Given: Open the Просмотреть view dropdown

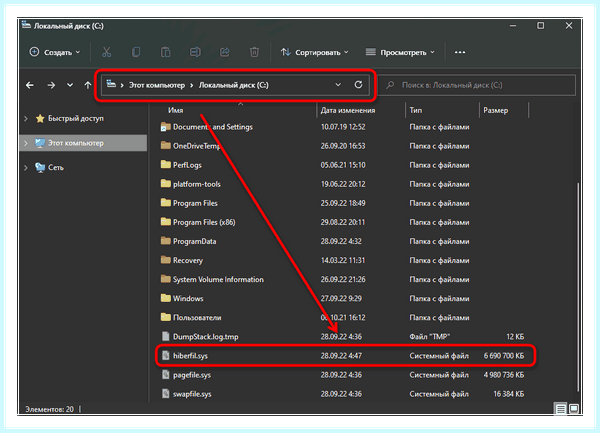Looking at the screenshot, I should point(400,52).
